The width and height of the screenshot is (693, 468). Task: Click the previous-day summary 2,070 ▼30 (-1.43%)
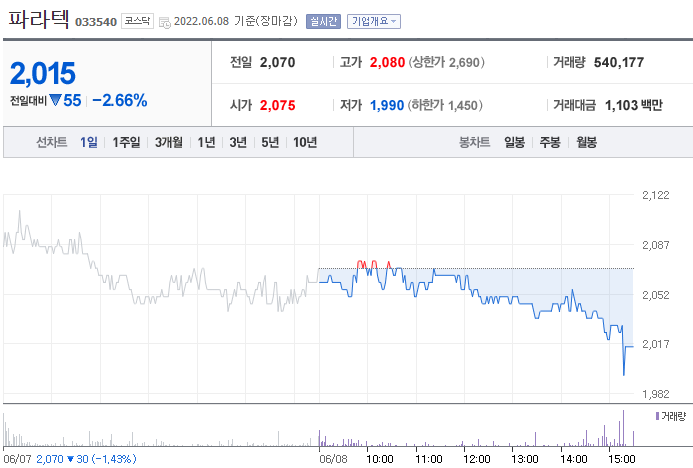tap(86, 459)
